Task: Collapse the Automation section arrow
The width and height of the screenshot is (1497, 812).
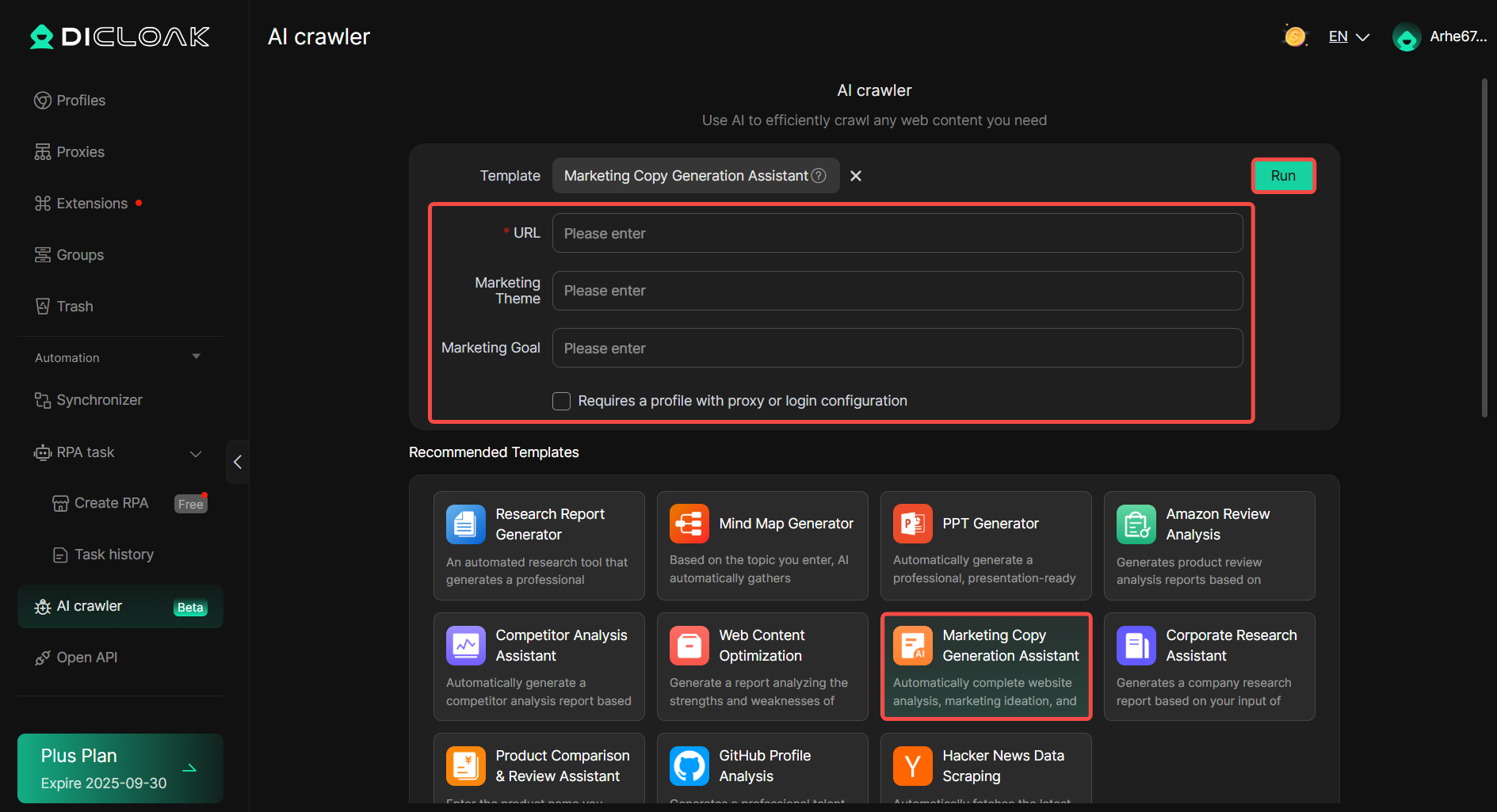Action: point(196,357)
